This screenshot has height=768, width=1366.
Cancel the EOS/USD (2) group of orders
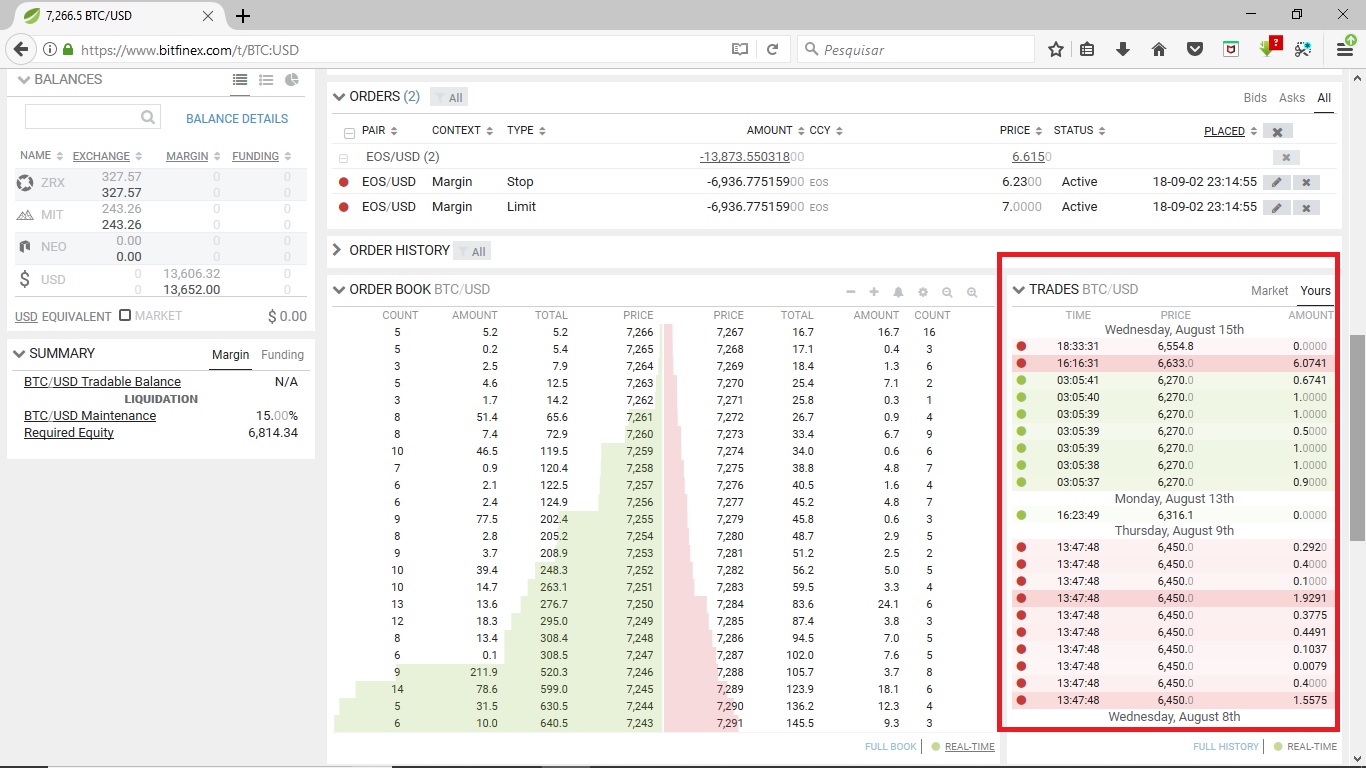[x=1286, y=157]
